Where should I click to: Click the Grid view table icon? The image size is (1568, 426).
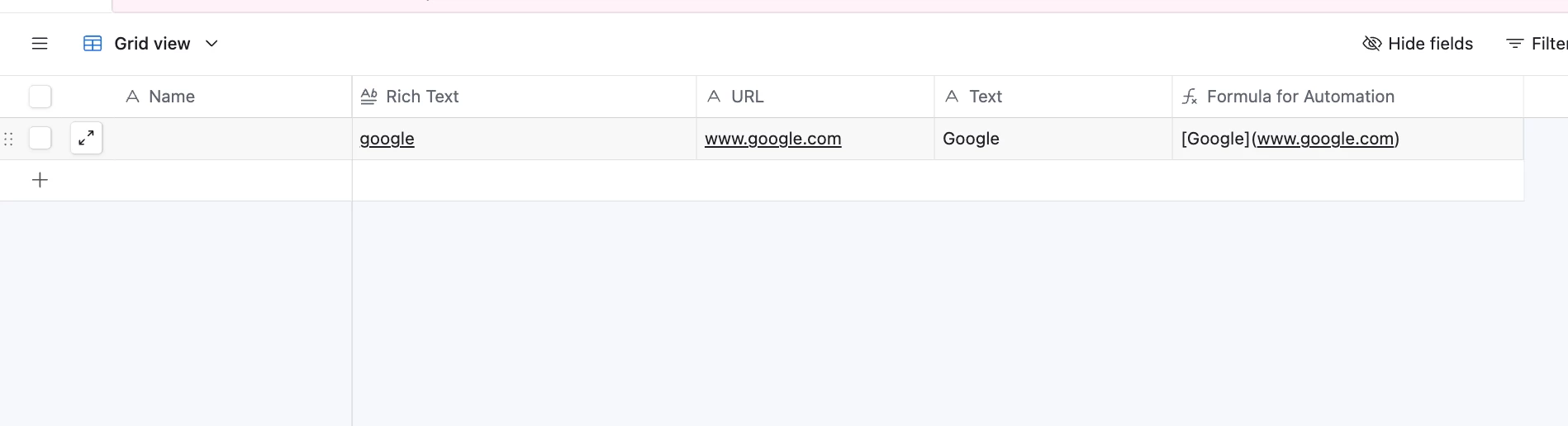point(93,44)
